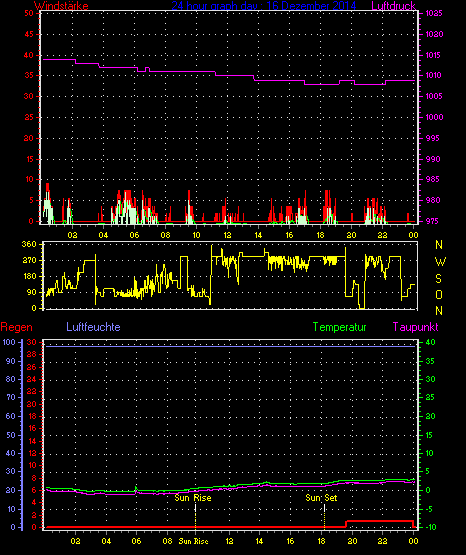Click the 15 value on the red wind speed axis
466x555 pixels.
(x=29, y=159)
